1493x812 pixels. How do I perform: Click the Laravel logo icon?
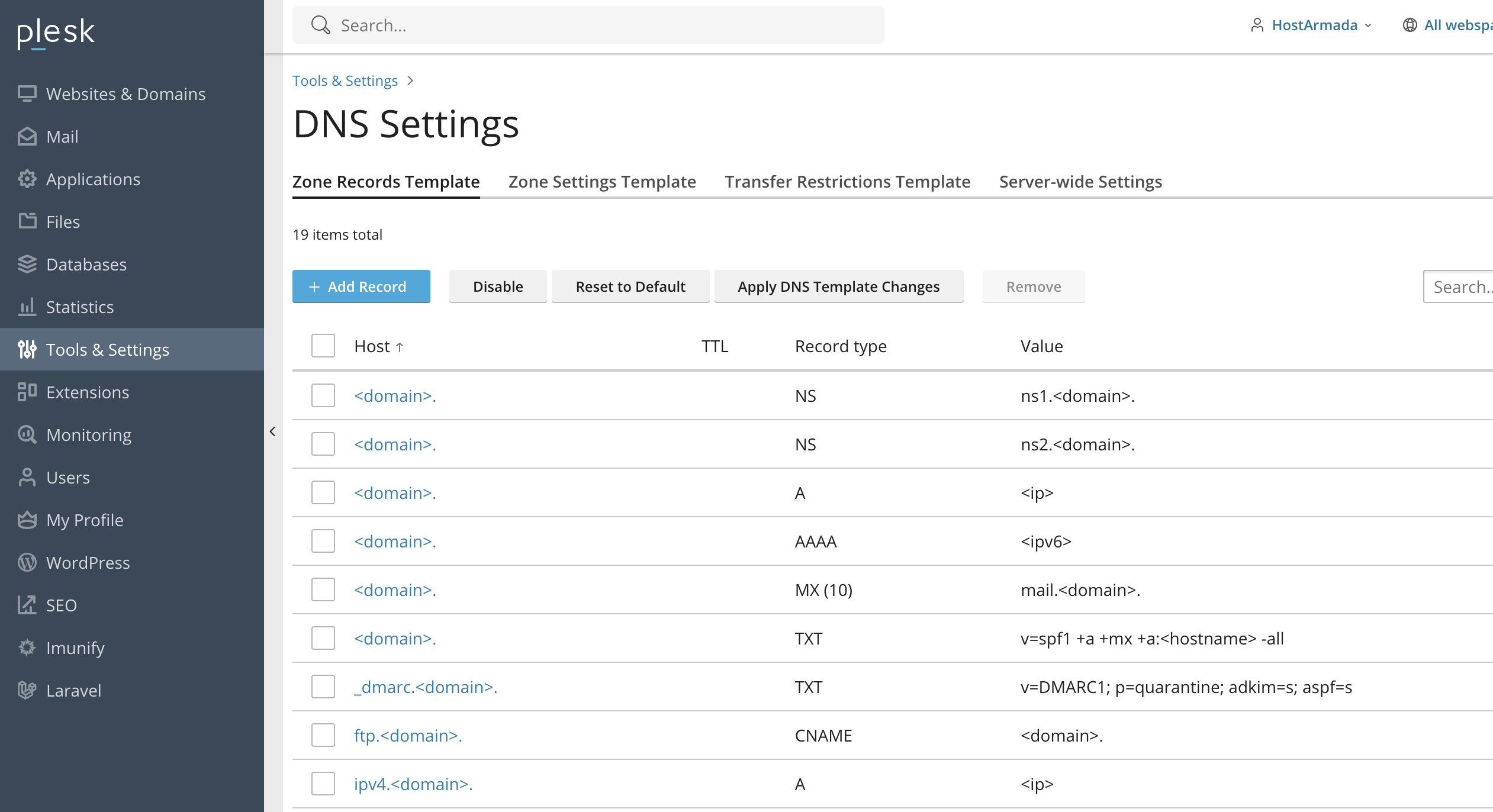(x=27, y=691)
